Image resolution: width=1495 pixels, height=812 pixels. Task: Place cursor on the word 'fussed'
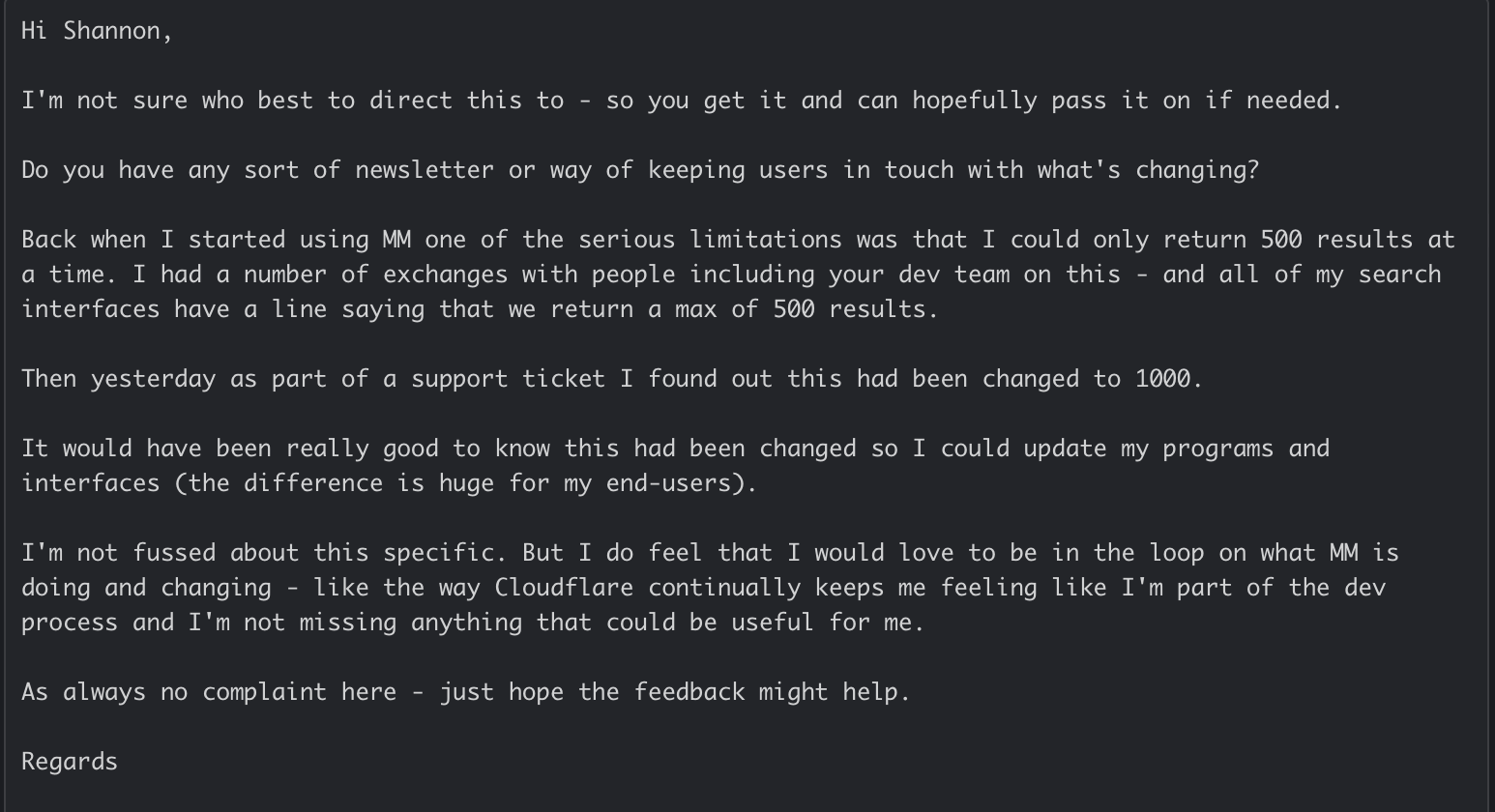[x=174, y=553]
